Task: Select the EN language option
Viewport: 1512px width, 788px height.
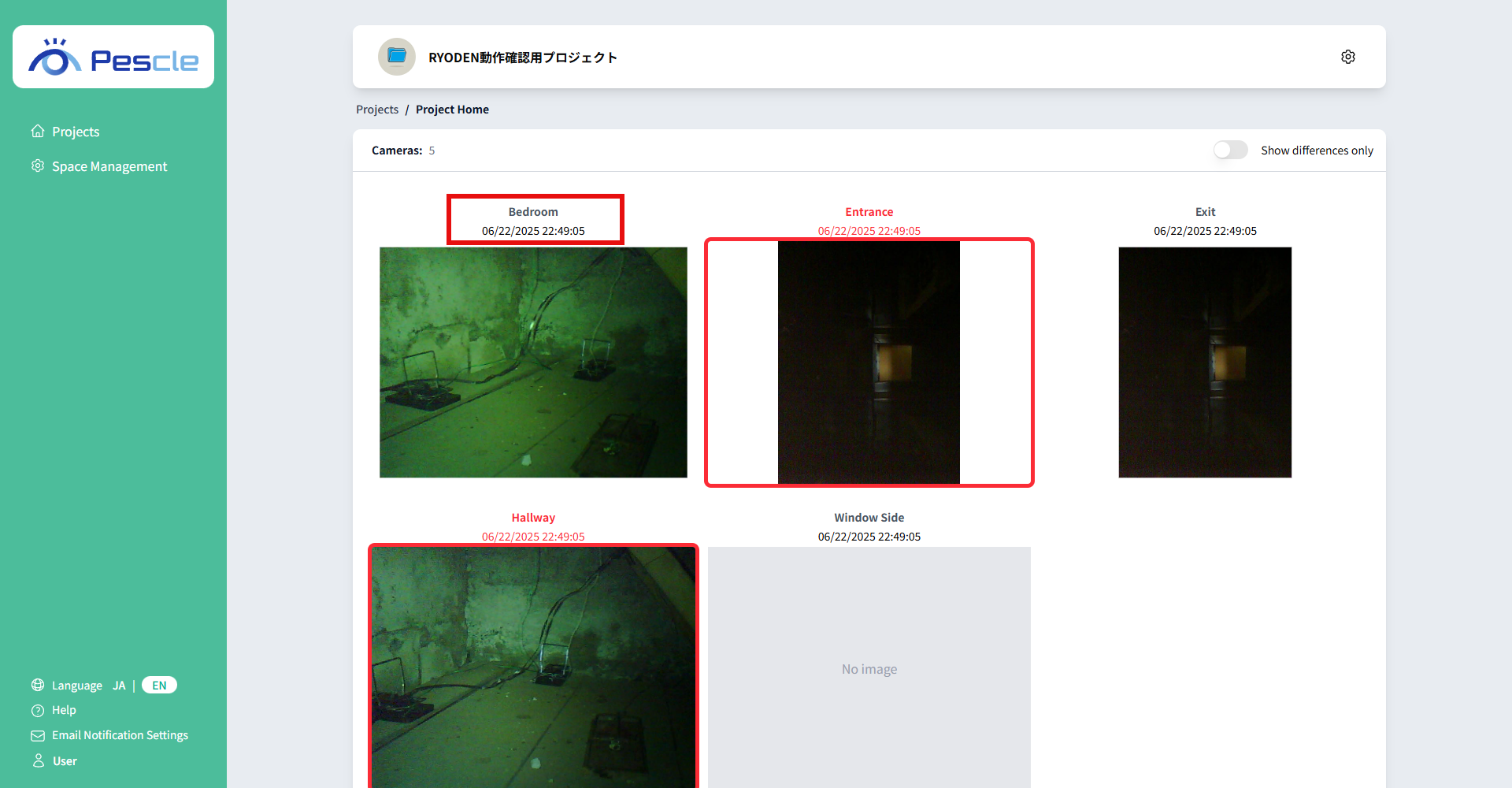Action: (x=158, y=685)
